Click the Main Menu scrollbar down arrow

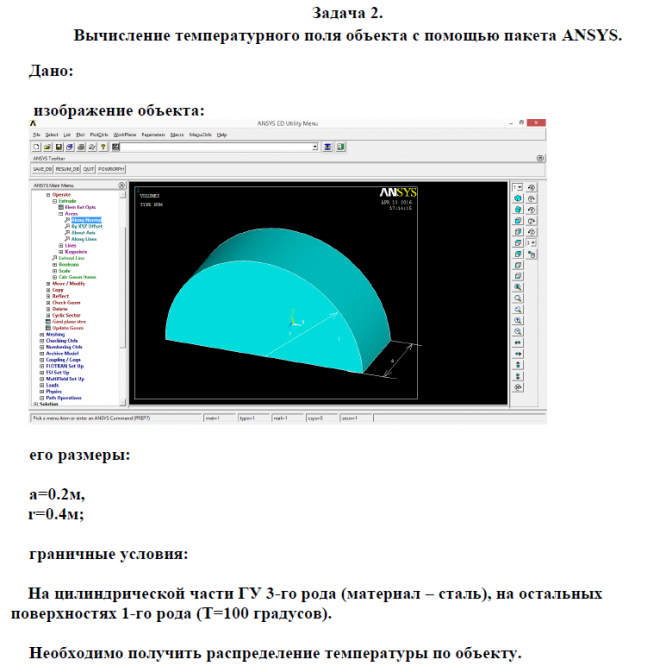[123, 402]
